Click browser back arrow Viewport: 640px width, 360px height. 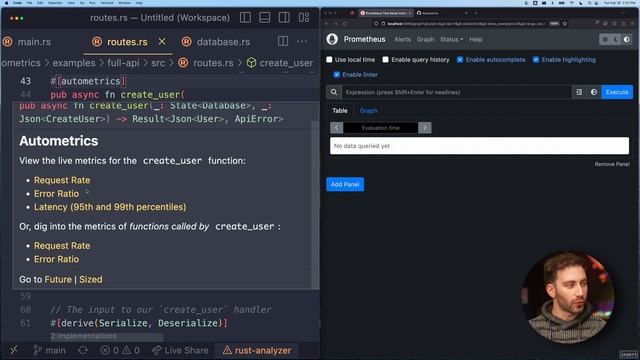326,24
